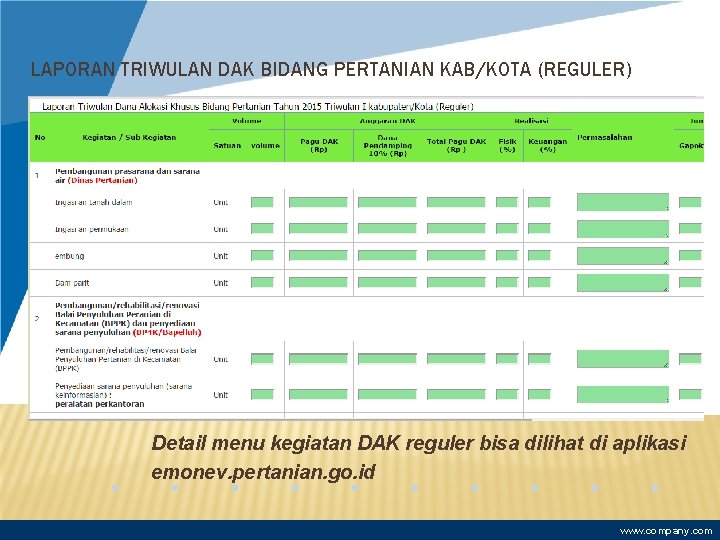Click the 'peralatan perkantoran' label
Screen dimensions: 720x540
click(100, 404)
